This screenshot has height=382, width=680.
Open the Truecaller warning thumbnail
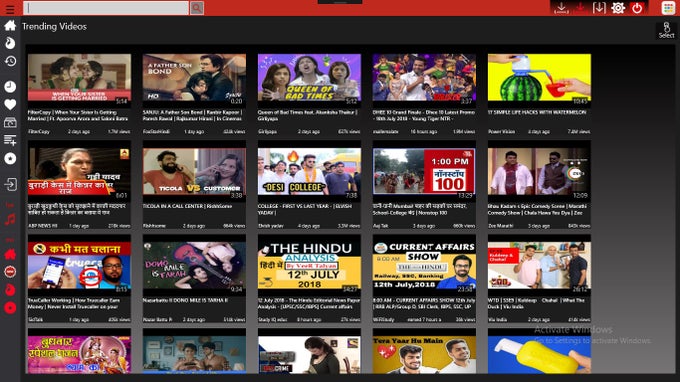[79, 266]
